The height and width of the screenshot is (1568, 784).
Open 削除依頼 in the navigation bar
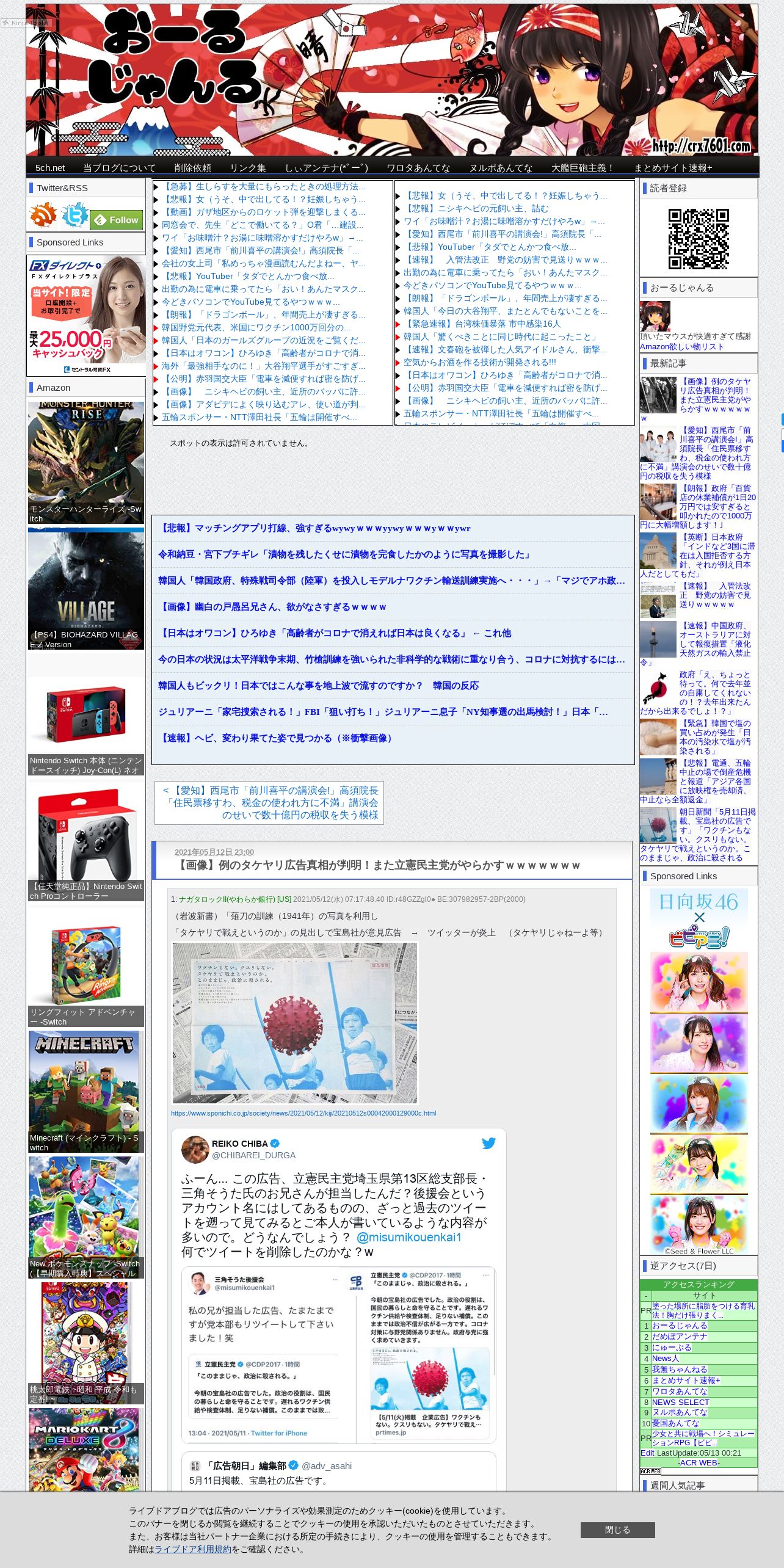[x=192, y=168]
